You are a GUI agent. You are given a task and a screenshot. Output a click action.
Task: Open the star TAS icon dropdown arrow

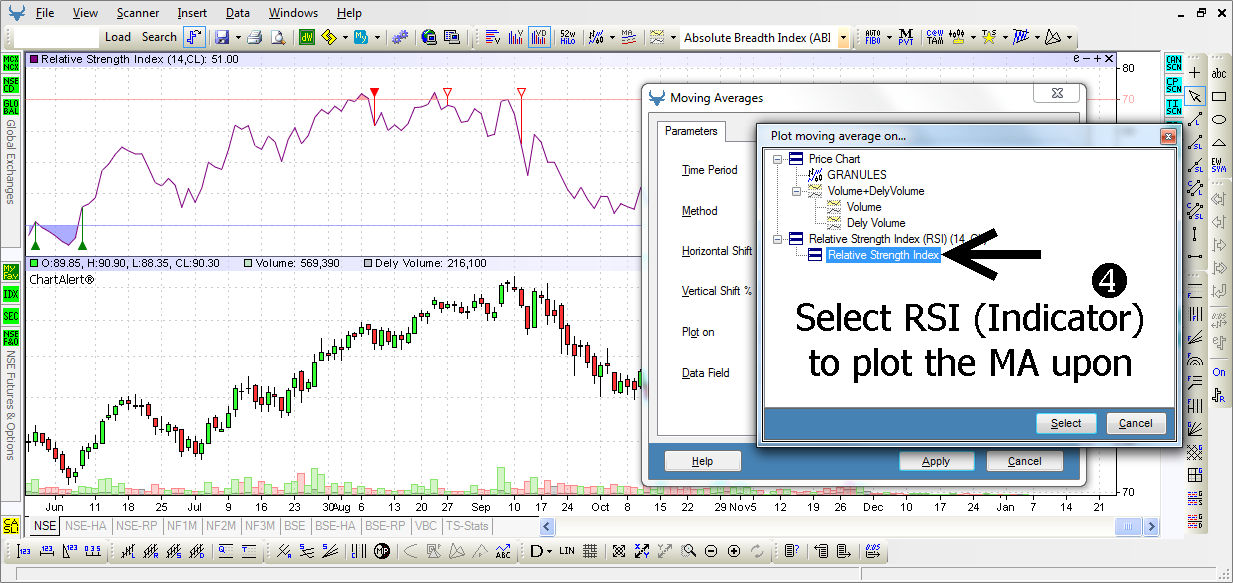tap(1003, 37)
